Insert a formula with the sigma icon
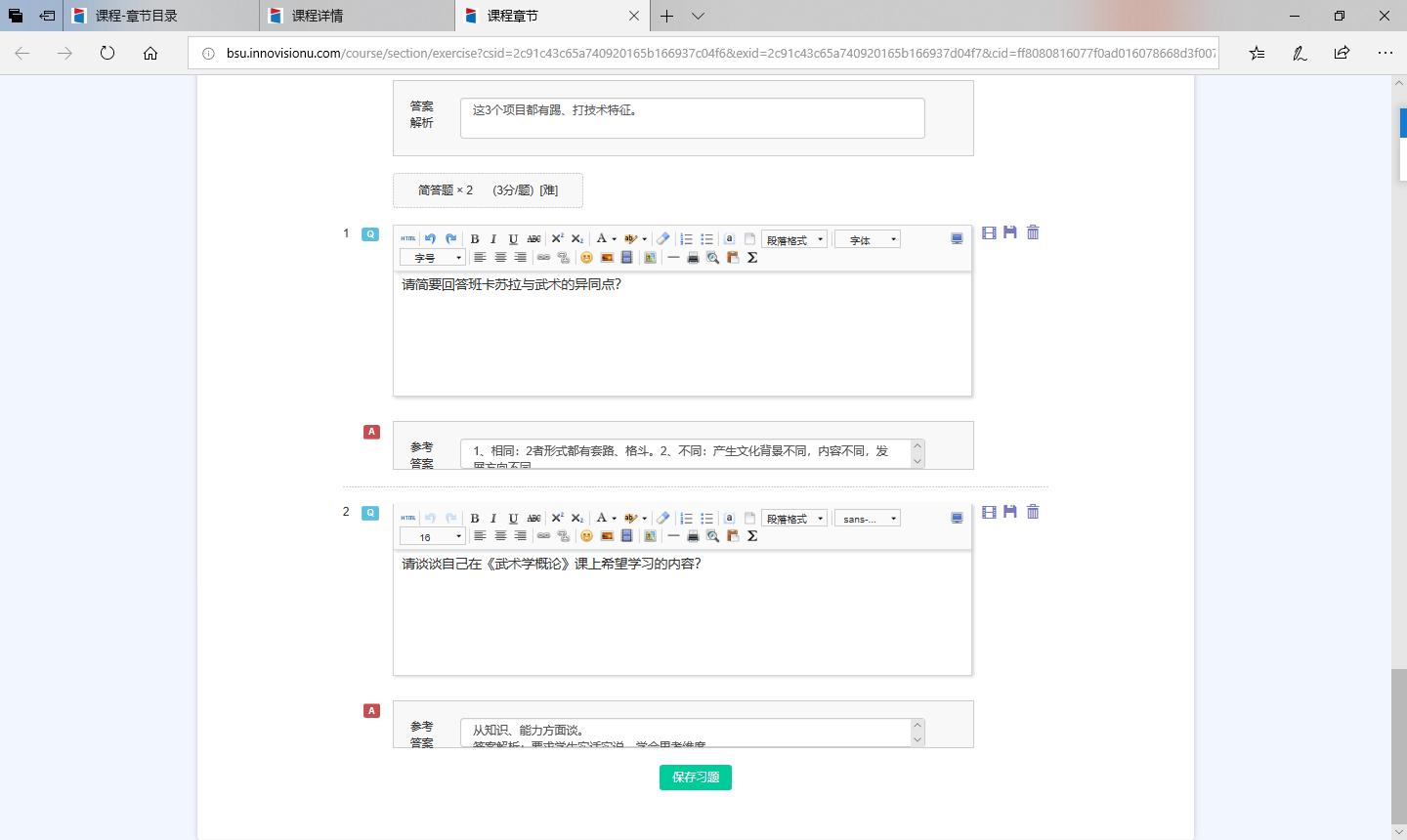 [x=751, y=257]
